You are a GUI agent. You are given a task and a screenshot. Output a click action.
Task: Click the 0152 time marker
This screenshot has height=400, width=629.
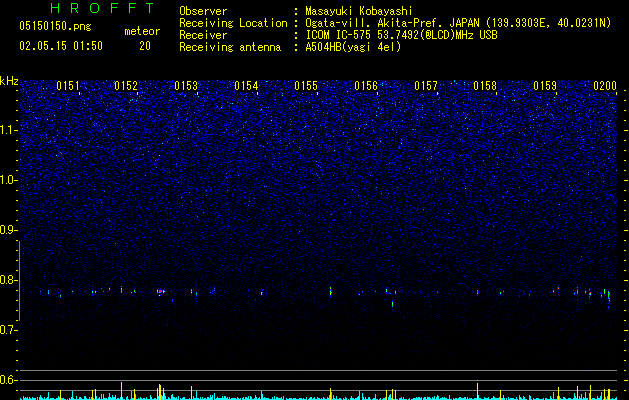click(126, 86)
